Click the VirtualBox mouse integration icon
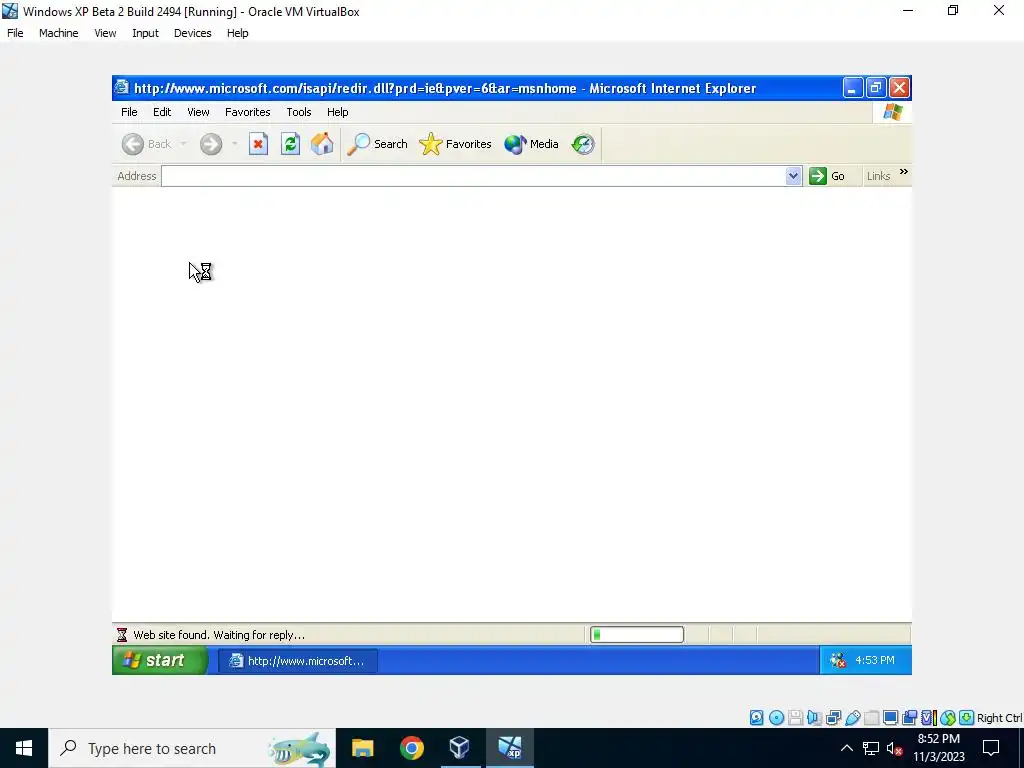The width and height of the screenshot is (1024, 768). coord(948,718)
